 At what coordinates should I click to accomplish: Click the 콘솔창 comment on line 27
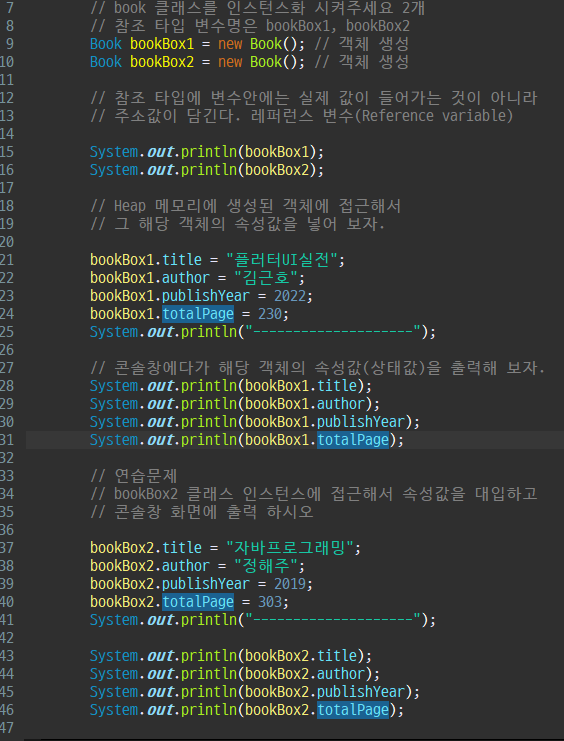(318, 368)
